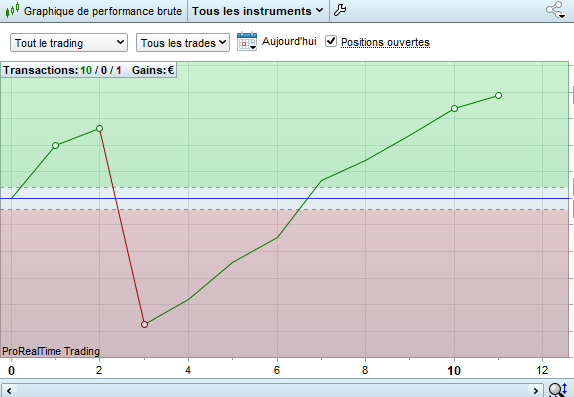The image size is (574, 397).
Task: Click the last green point at trade 11
Action: [x=498, y=96]
